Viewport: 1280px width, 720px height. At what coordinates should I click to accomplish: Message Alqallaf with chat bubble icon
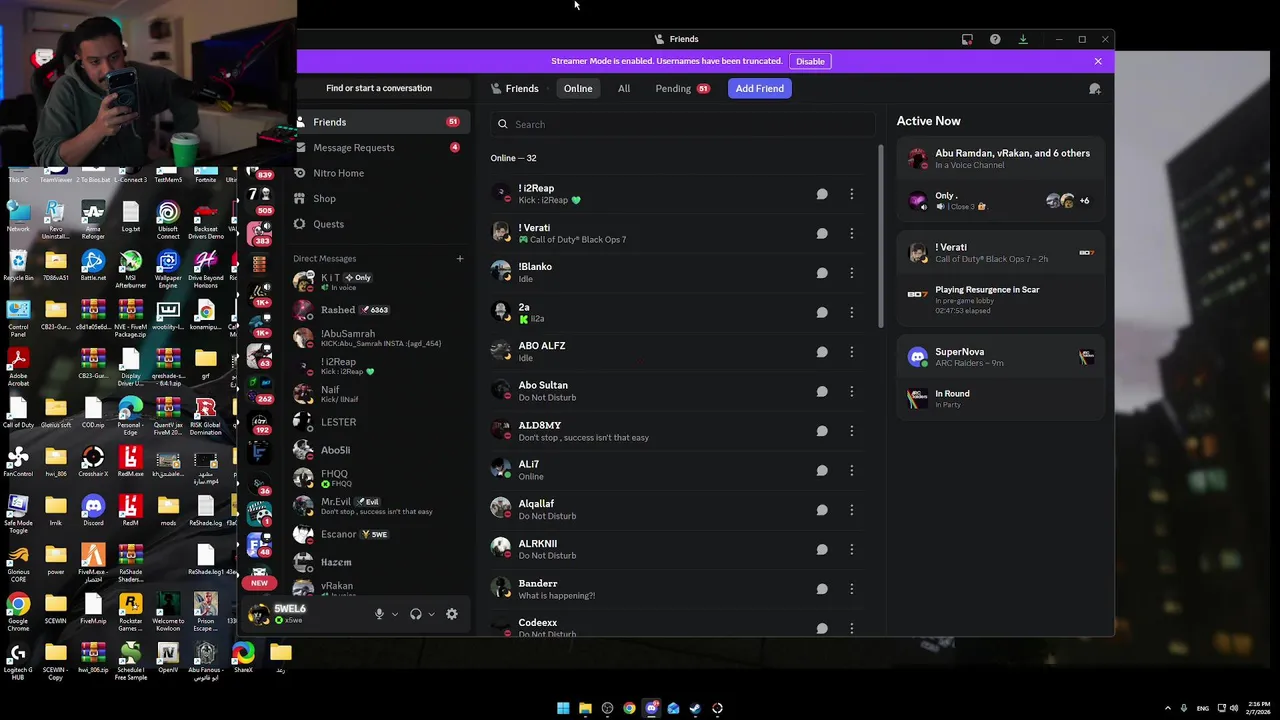822,510
